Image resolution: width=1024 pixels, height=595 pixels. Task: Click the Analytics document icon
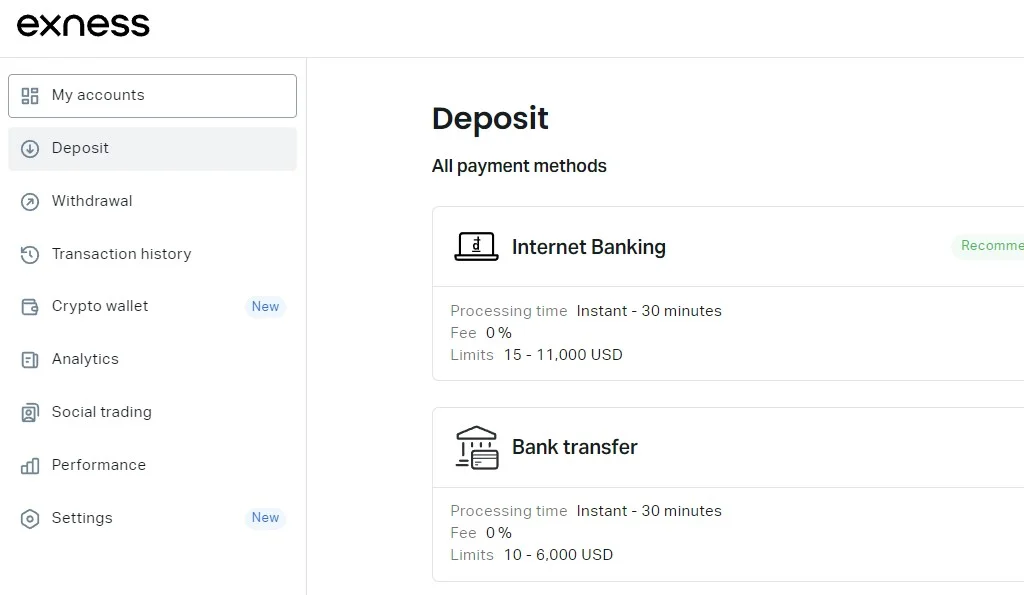[28, 359]
